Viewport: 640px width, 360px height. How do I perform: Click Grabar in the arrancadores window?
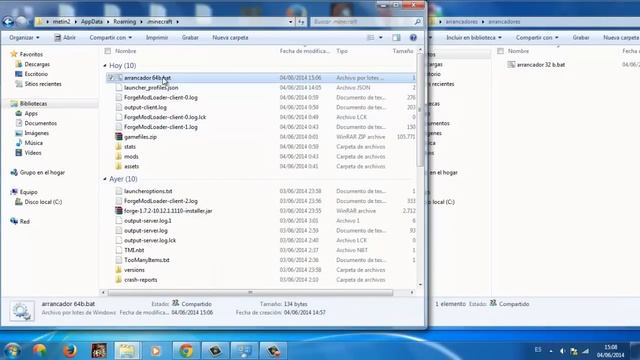click(581, 38)
